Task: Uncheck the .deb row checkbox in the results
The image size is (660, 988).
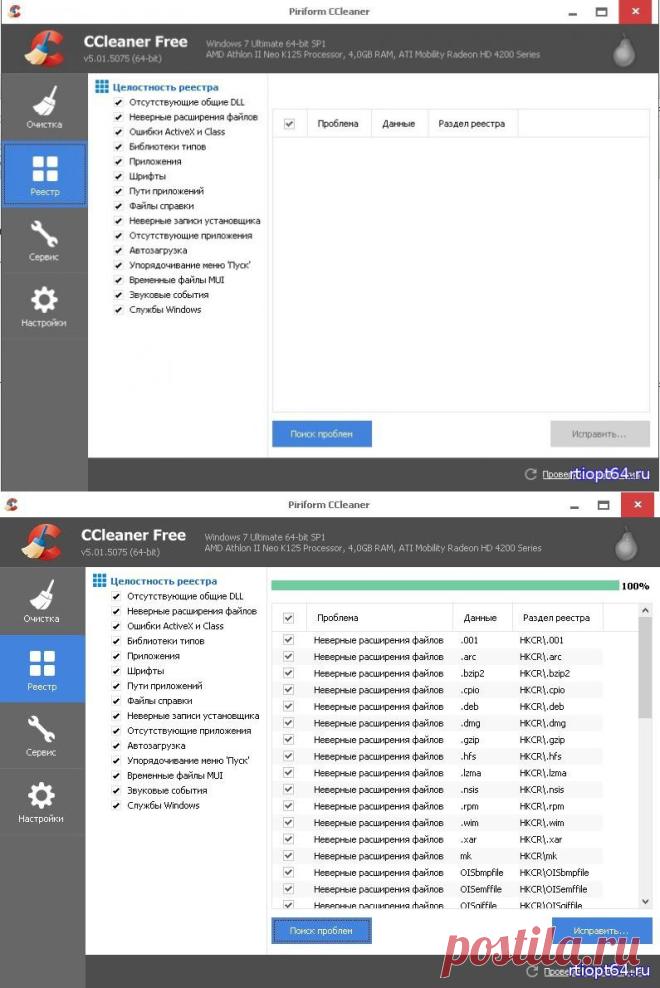Action: tap(288, 706)
